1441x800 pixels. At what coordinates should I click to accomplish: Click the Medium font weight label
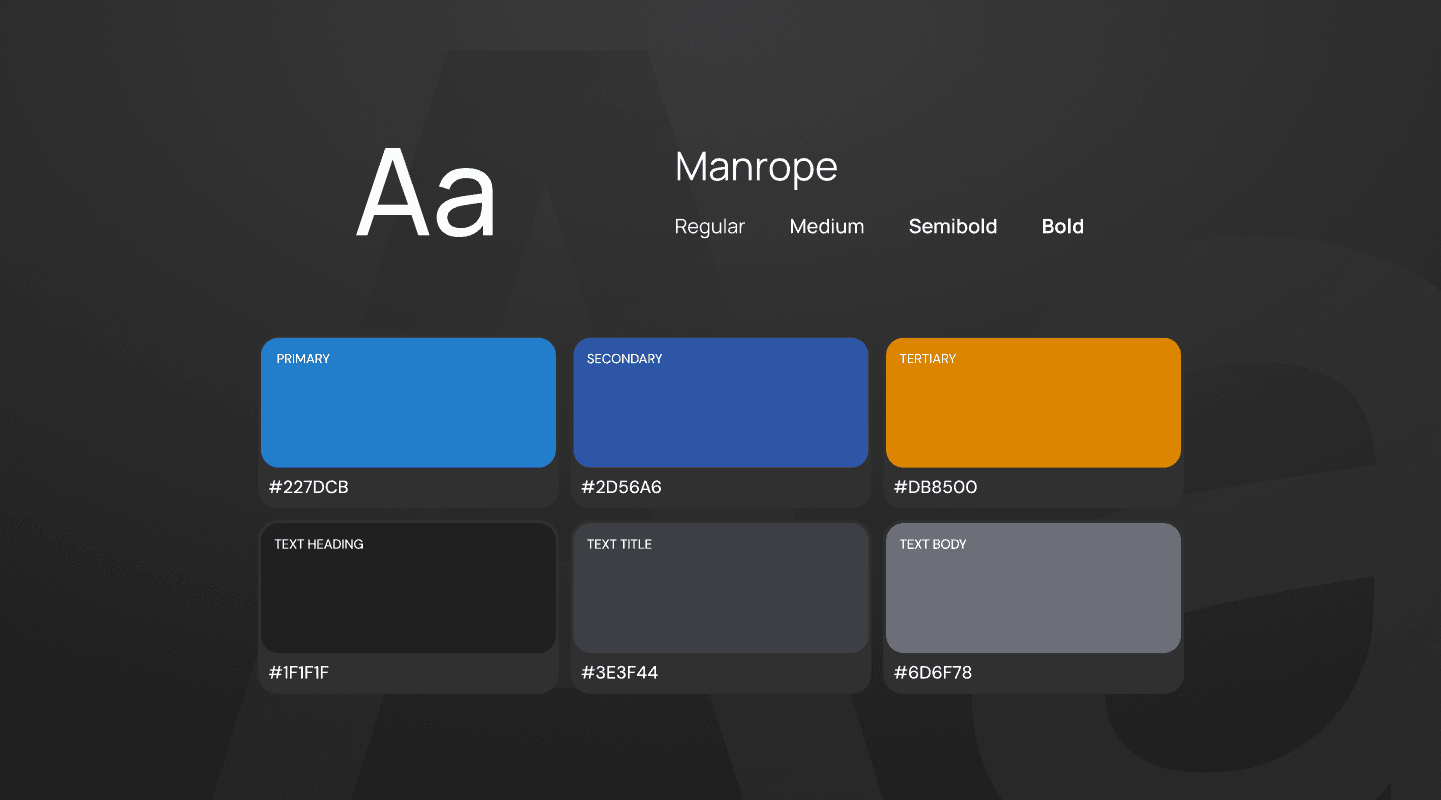[827, 227]
